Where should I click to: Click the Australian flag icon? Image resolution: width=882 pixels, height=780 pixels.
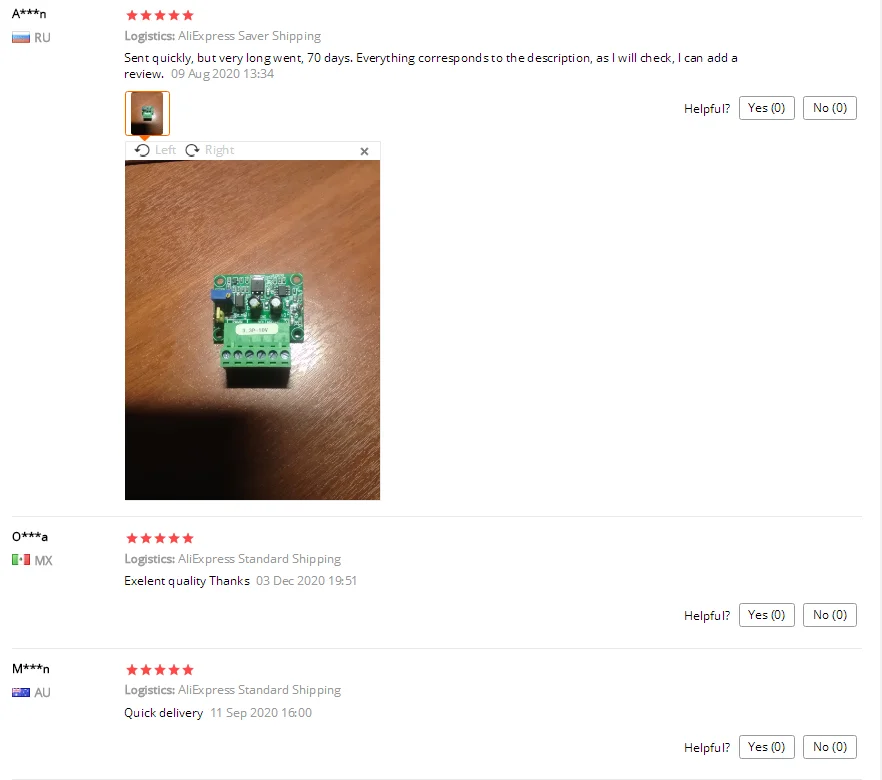[x=21, y=692]
